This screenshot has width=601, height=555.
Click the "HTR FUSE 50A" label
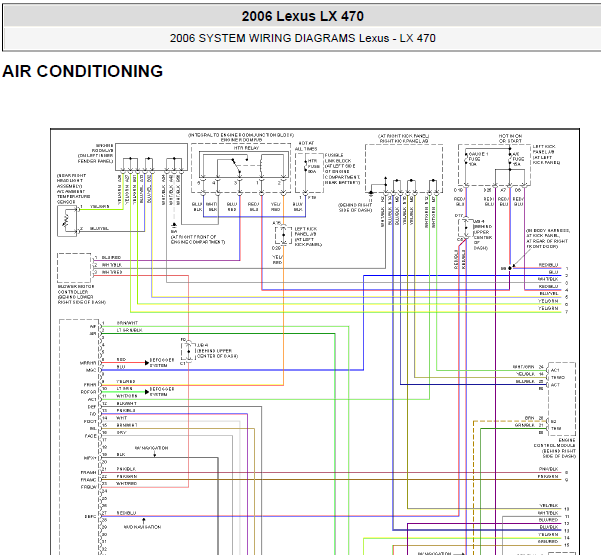coord(314,166)
